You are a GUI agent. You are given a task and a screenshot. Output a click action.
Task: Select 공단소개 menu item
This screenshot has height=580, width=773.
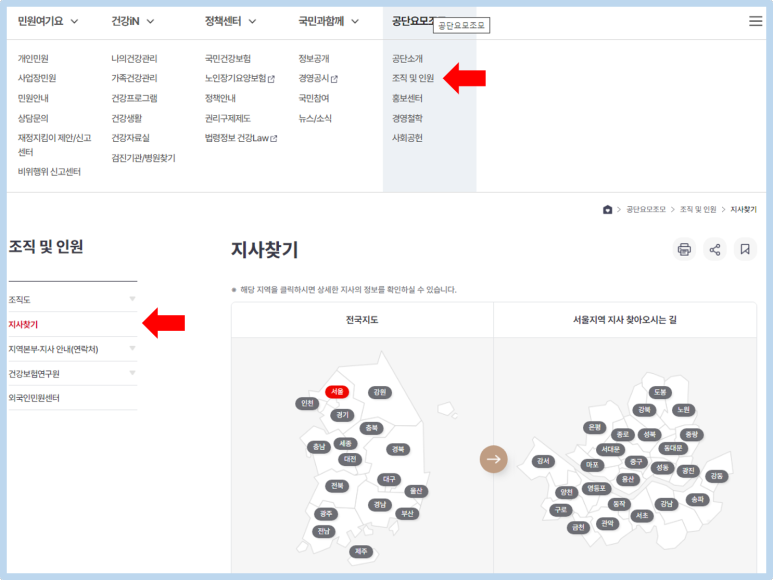[x=407, y=59]
